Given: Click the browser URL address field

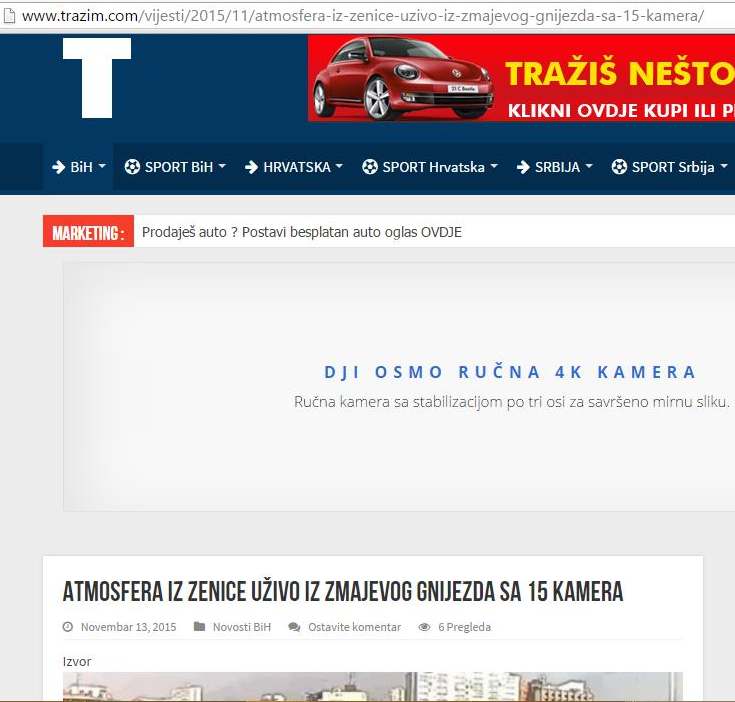Looking at the screenshot, I should [x=362, y=17].
